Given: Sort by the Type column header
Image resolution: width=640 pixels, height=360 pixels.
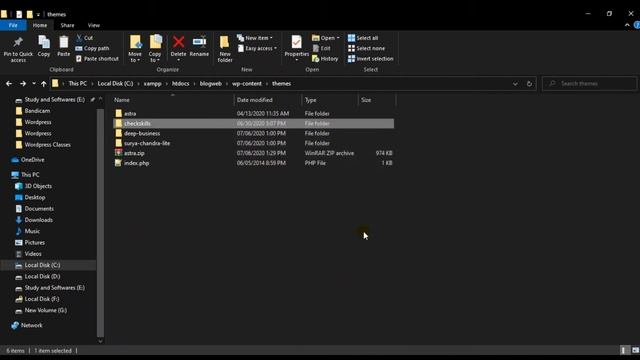Looking at the screenshot, I should [x=330, y=100].
